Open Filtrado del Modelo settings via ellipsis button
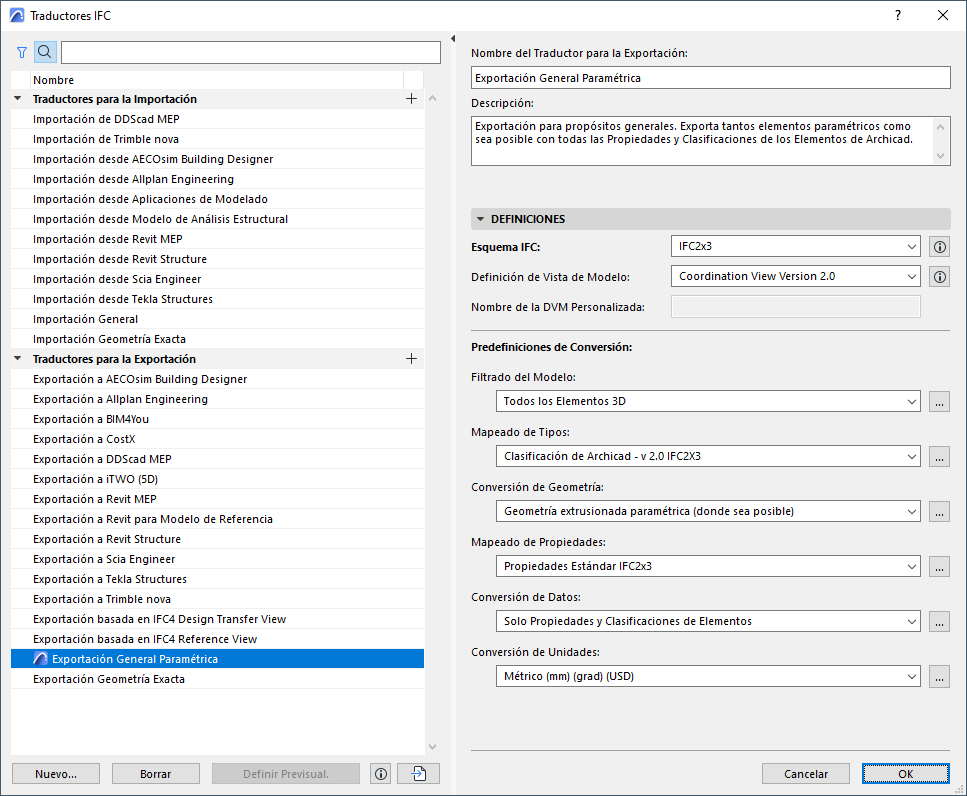967x796 pixels. coord(938,399)
